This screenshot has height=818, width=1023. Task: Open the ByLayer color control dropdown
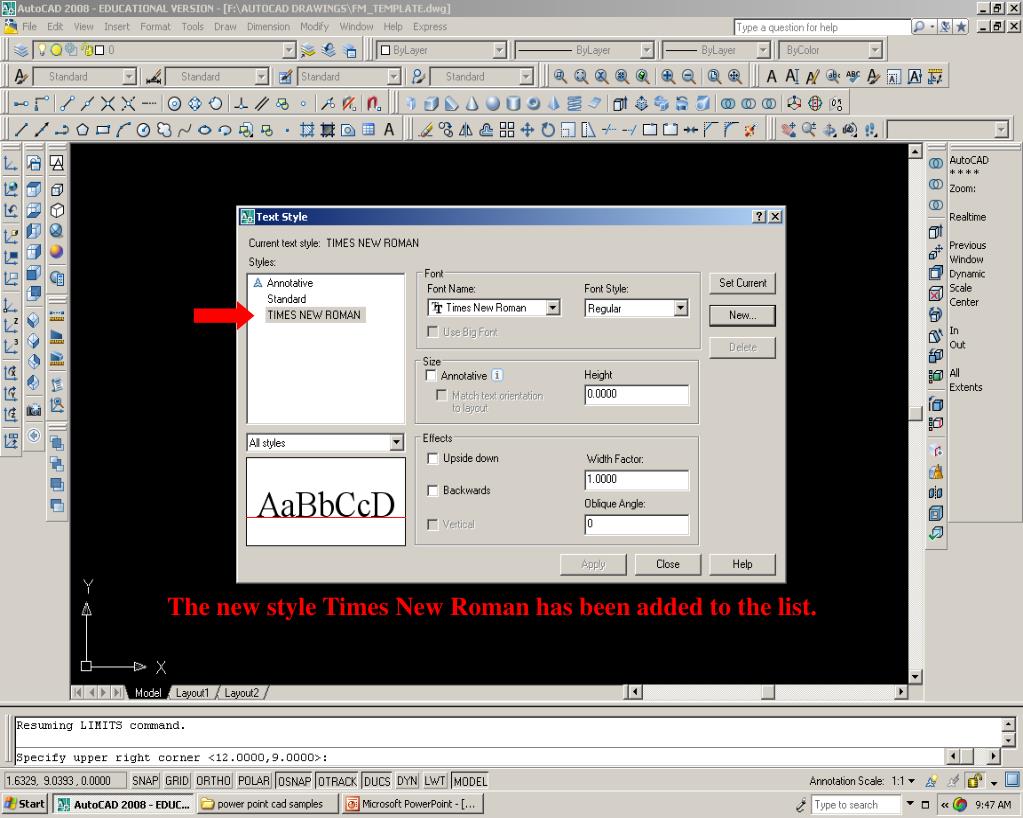(x=500, y=50)
